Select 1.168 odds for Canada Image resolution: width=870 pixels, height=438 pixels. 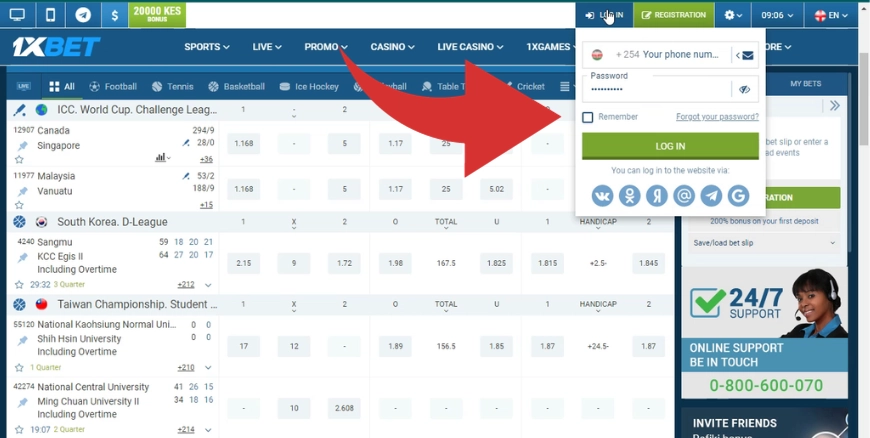point(244,143)
